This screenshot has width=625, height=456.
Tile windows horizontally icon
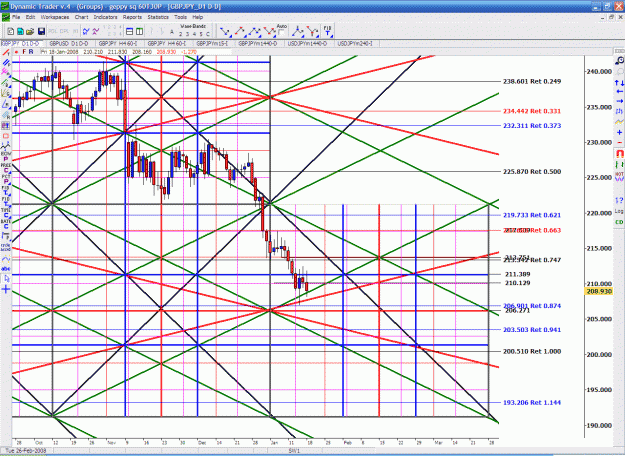pyautogui.click(x=130, y=31)
